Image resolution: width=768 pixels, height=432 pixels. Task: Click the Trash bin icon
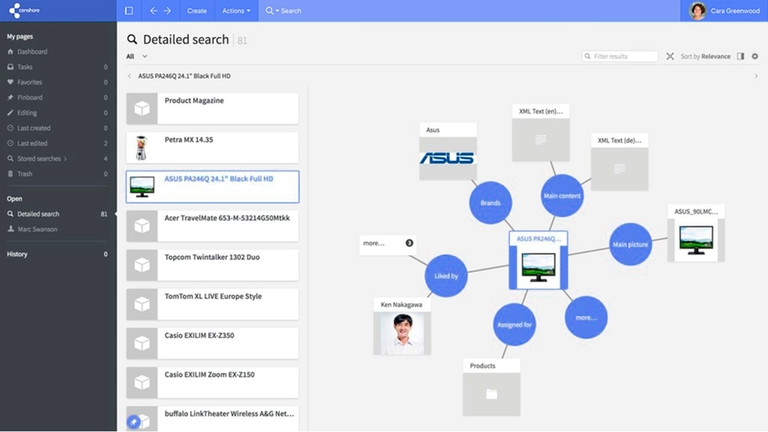(x=10, y=173)
